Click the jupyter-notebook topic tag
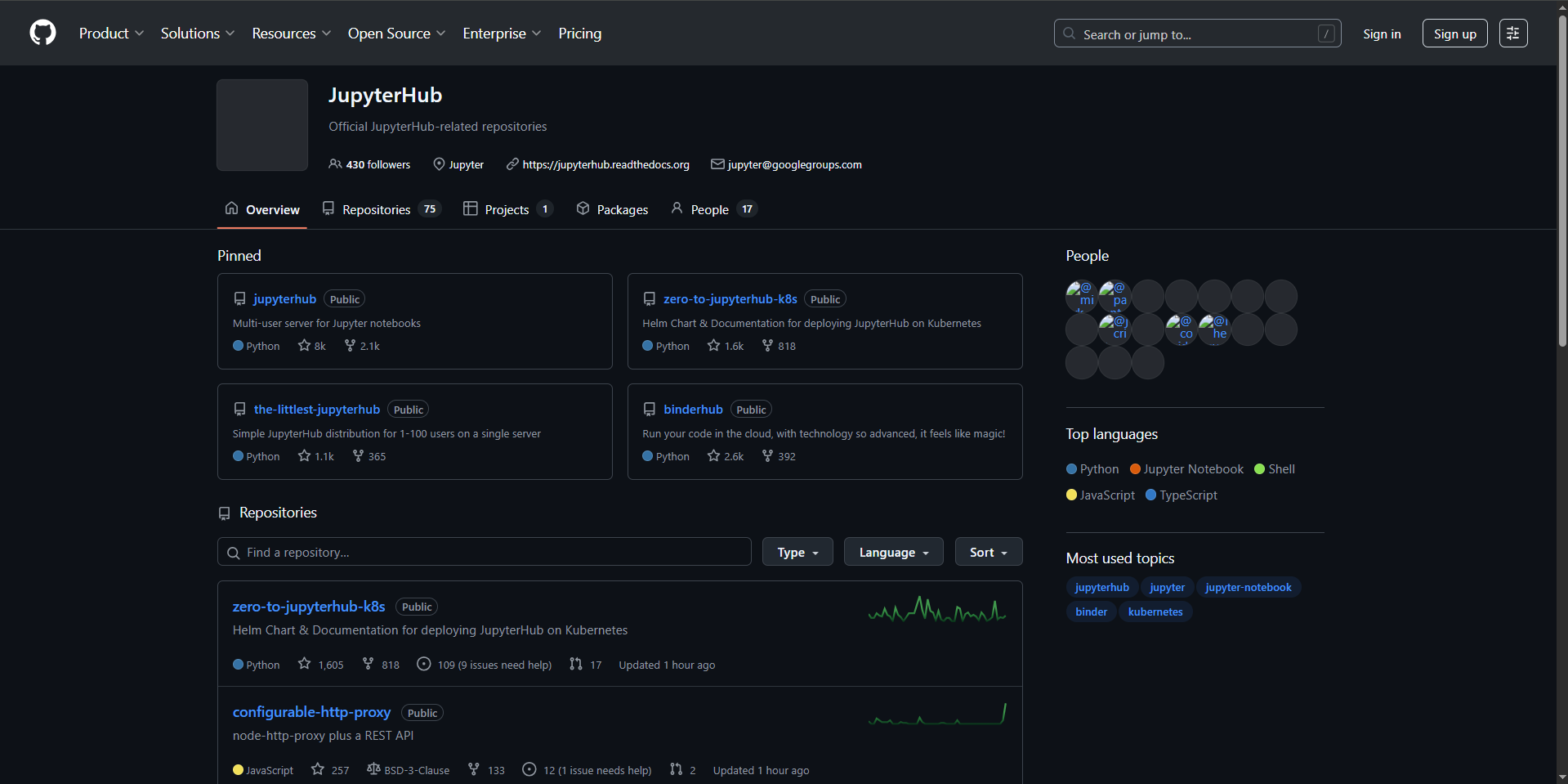Screen dimensions: 1568x784 (x=1248, y=587)
